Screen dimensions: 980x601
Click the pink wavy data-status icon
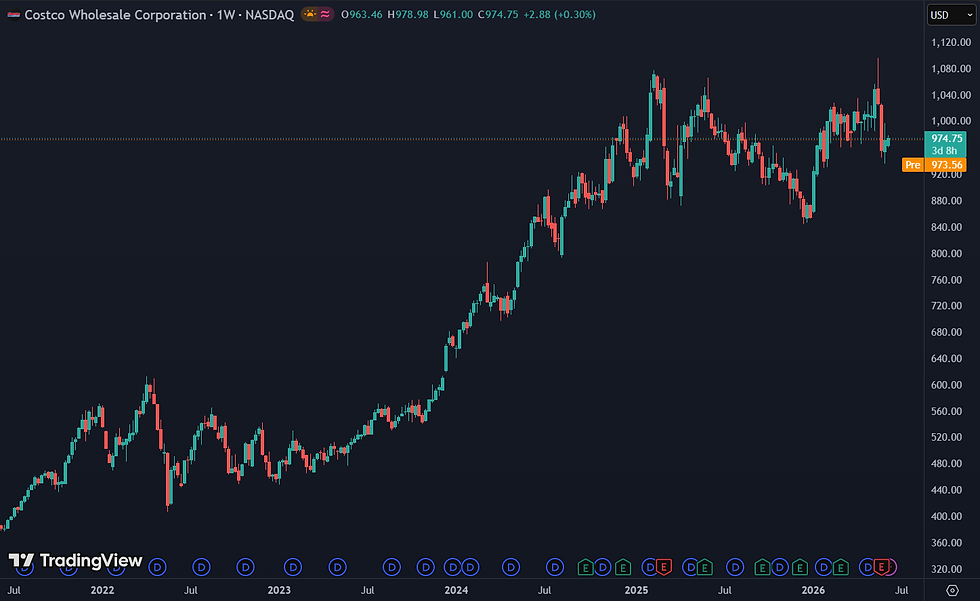point(325,14)
